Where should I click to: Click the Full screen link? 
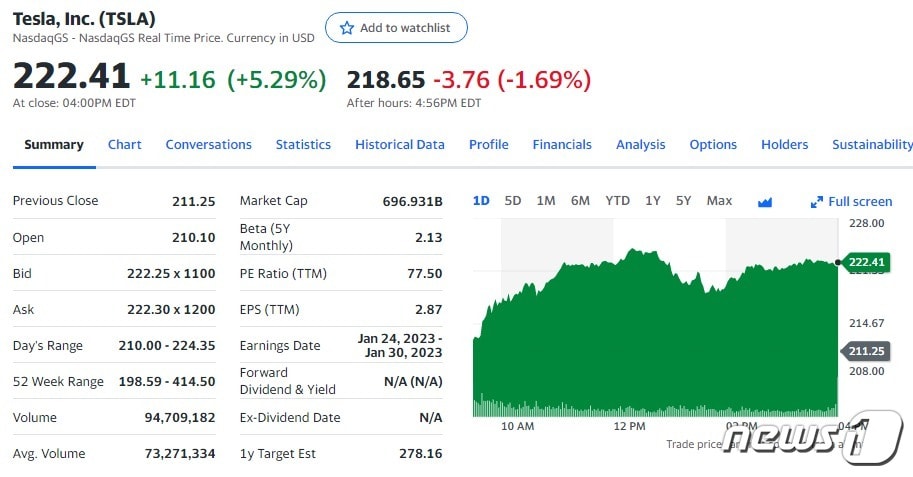(x=860, y=201)
